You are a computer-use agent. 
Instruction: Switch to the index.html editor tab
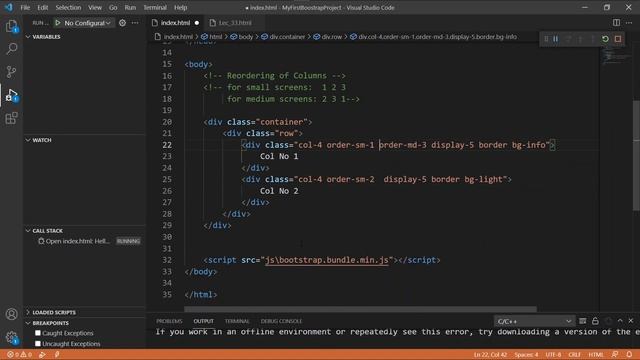[175, 23]
